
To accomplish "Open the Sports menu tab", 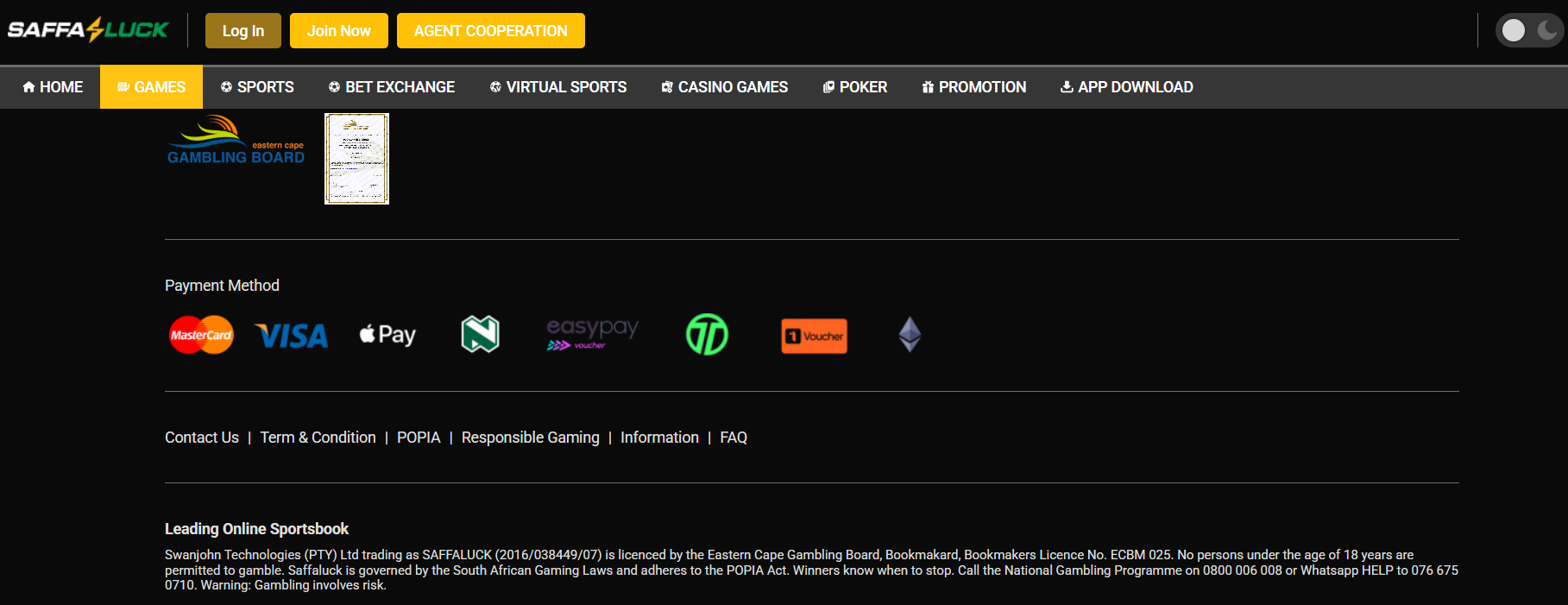I will 257,87.
